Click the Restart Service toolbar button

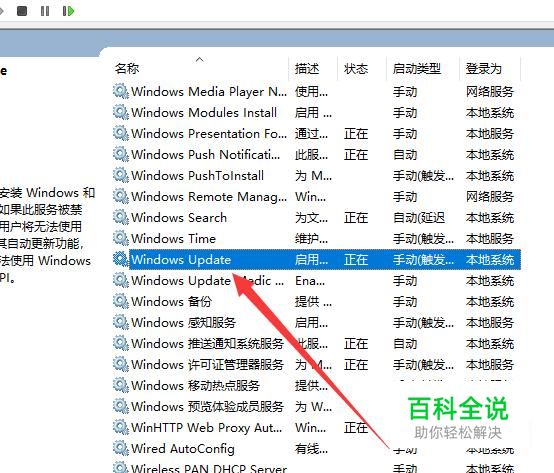tap(68, 11)
